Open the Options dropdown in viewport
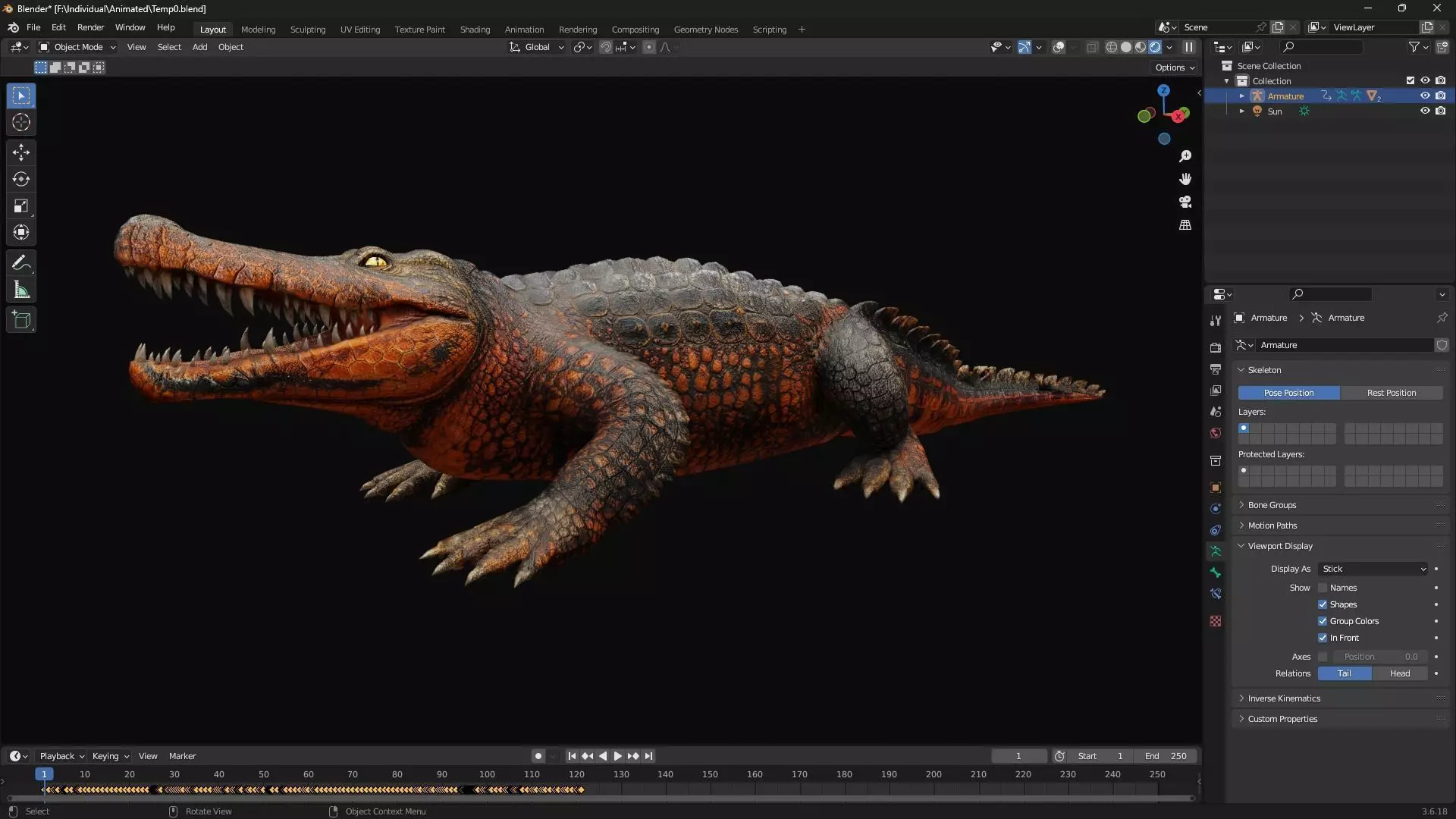 [x=1175, y=67]
